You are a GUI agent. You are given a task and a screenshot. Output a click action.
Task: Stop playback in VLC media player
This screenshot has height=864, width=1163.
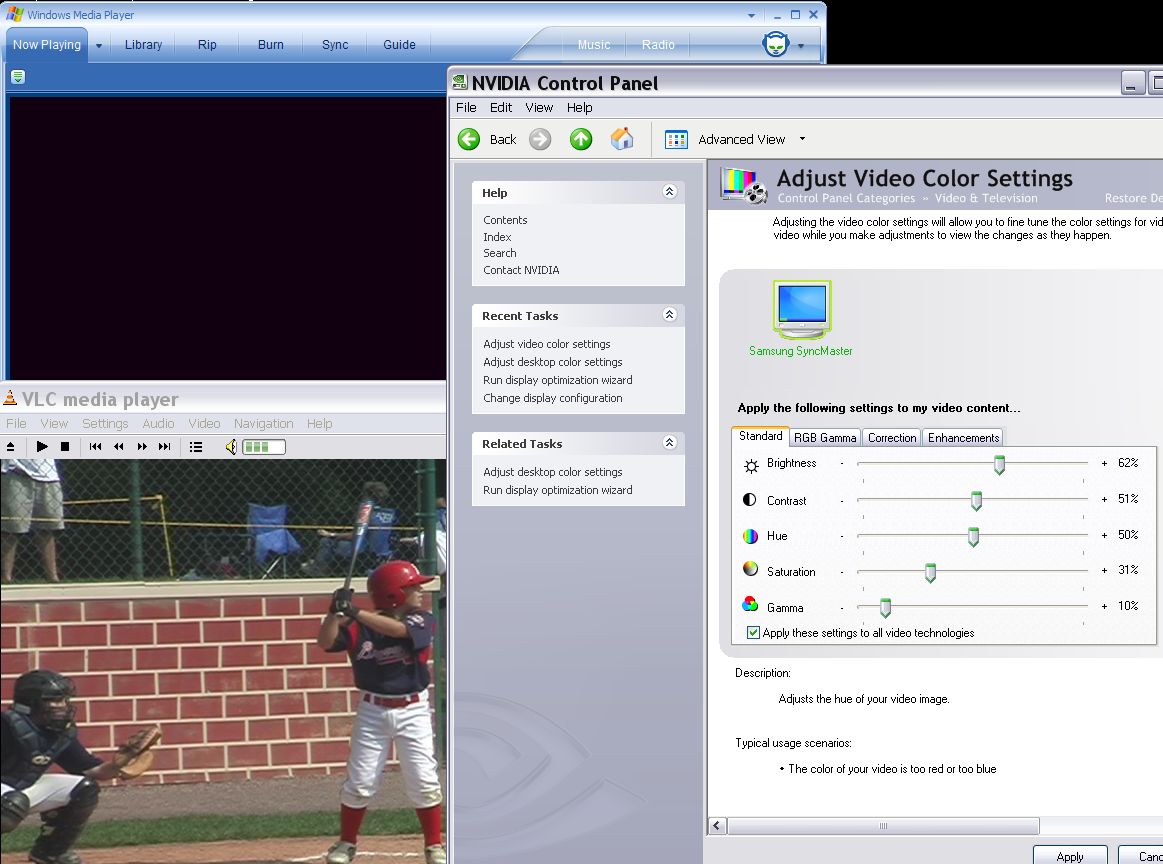pyautogui.click(x=65, y=446)
